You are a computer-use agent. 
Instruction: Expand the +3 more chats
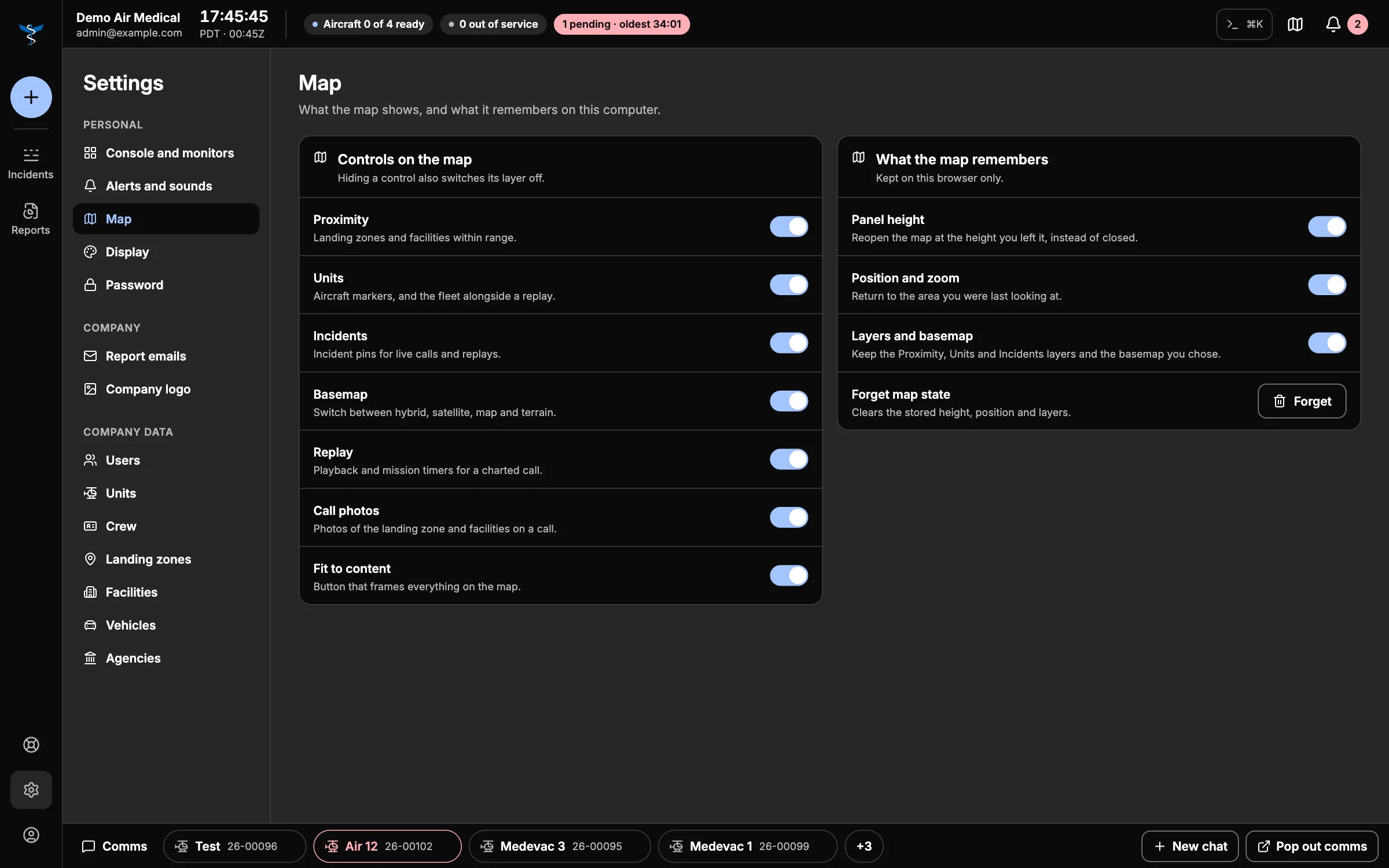coord(863,846)
